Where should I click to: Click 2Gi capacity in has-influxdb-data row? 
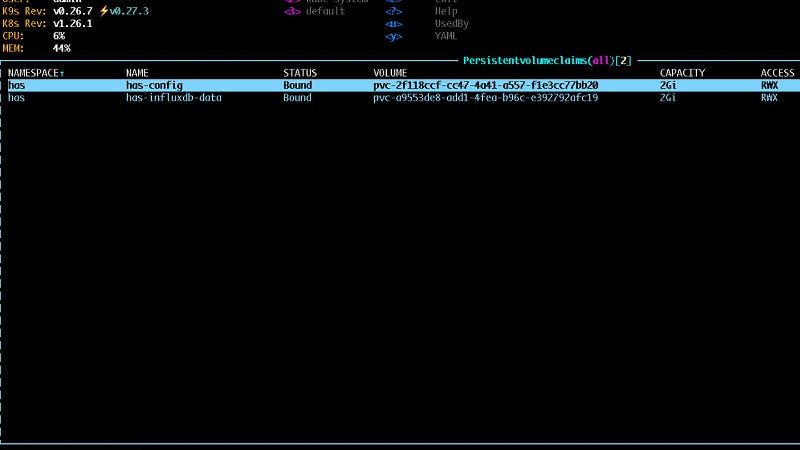[x=668, y=97]
